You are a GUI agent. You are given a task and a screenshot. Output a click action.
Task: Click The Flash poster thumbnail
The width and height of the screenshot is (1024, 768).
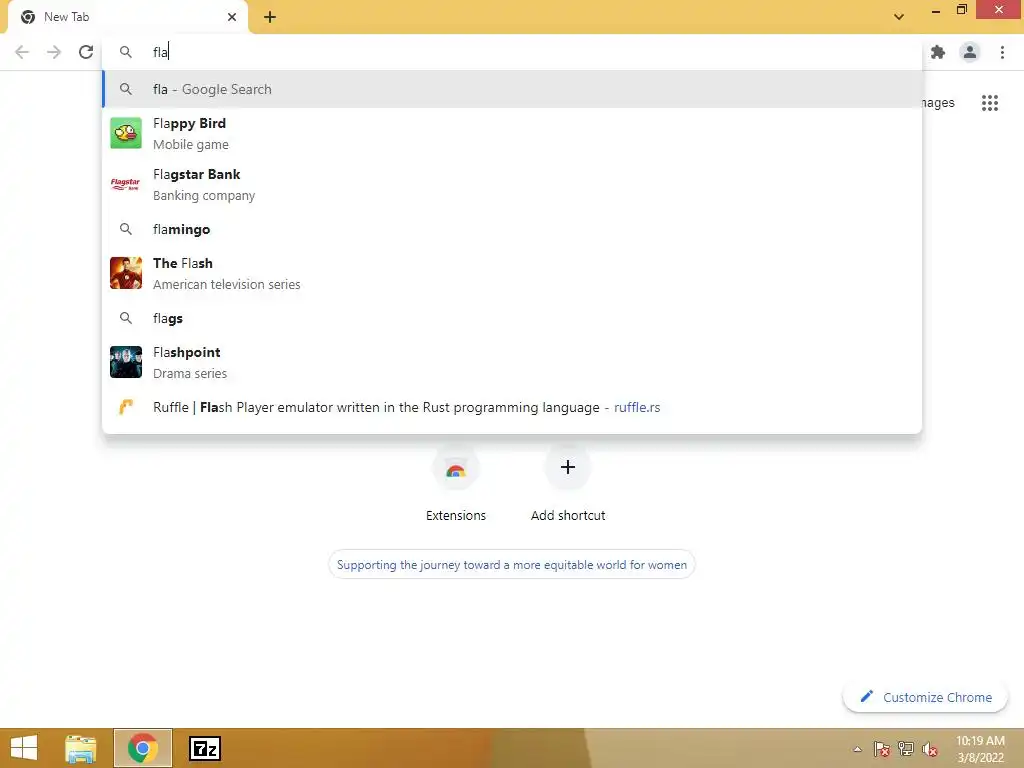point(126,273)
